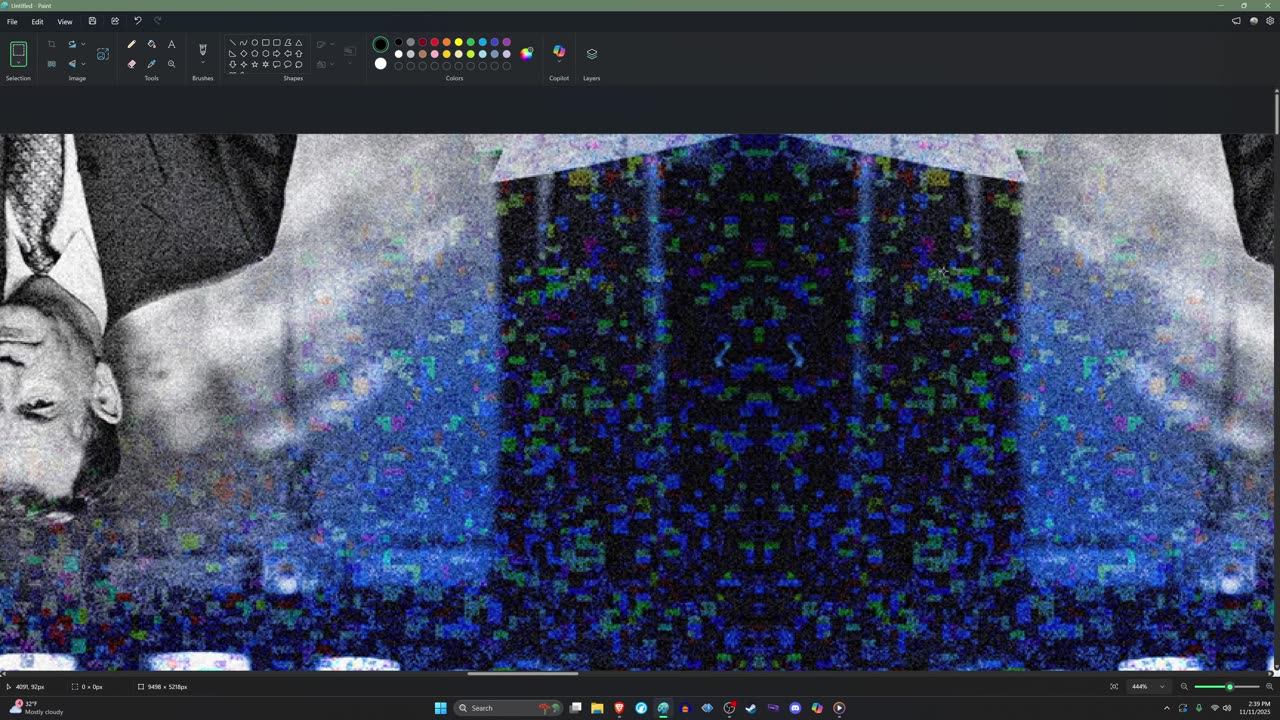Click the volume speaker tray icon

tap(1227, 708)
